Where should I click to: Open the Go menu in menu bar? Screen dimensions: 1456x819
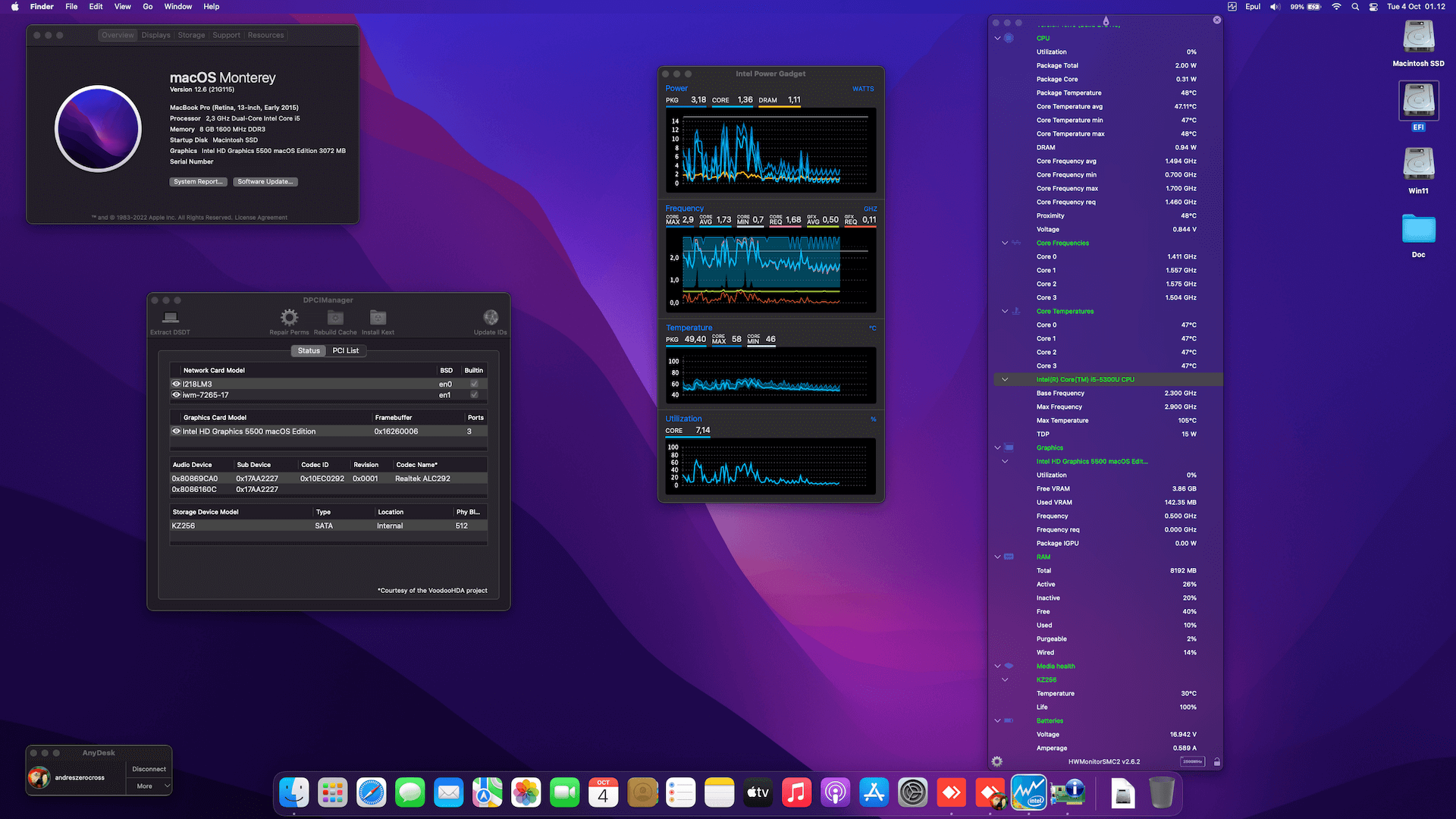tap(148, 7)
